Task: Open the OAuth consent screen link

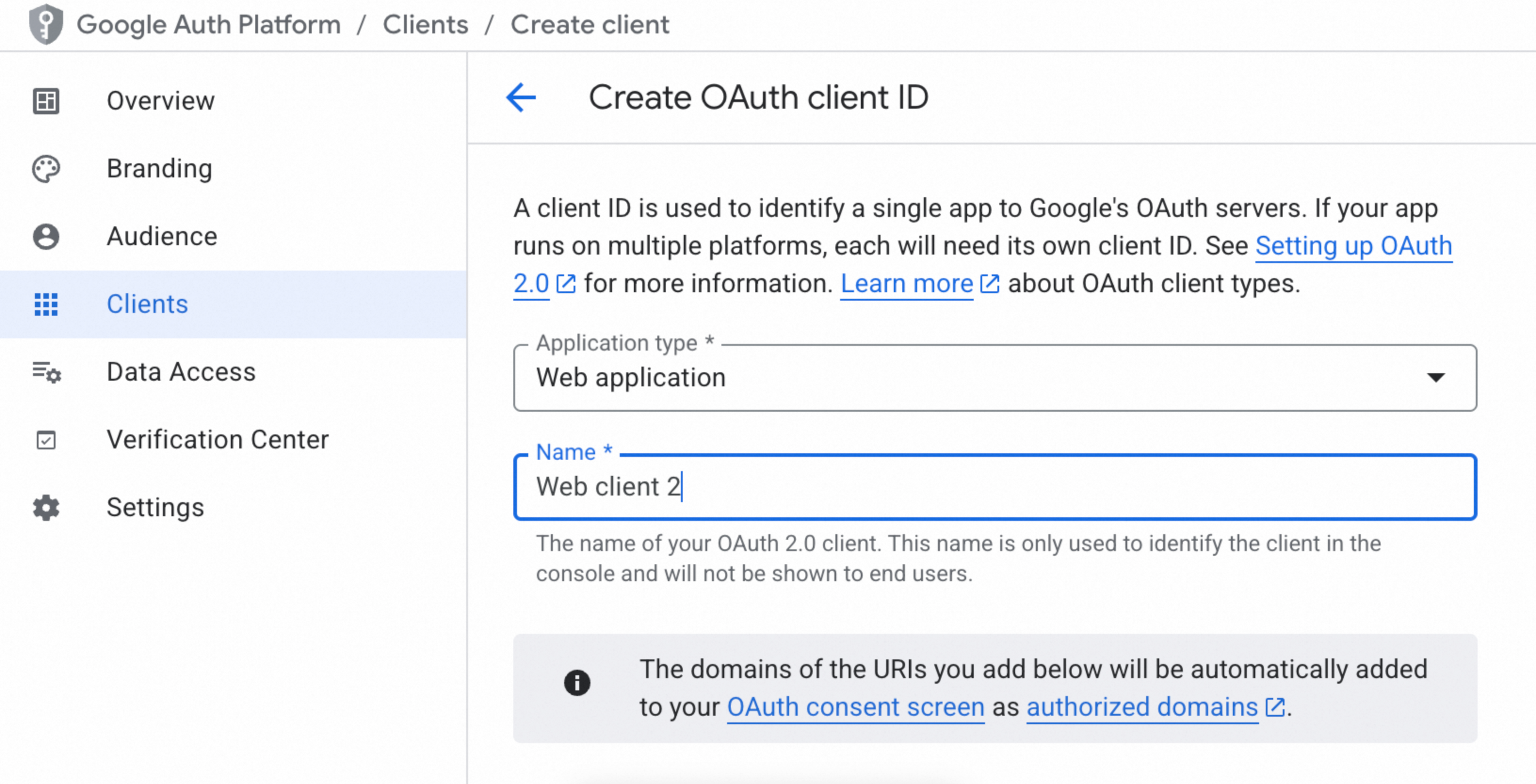Action: (856, 707)
